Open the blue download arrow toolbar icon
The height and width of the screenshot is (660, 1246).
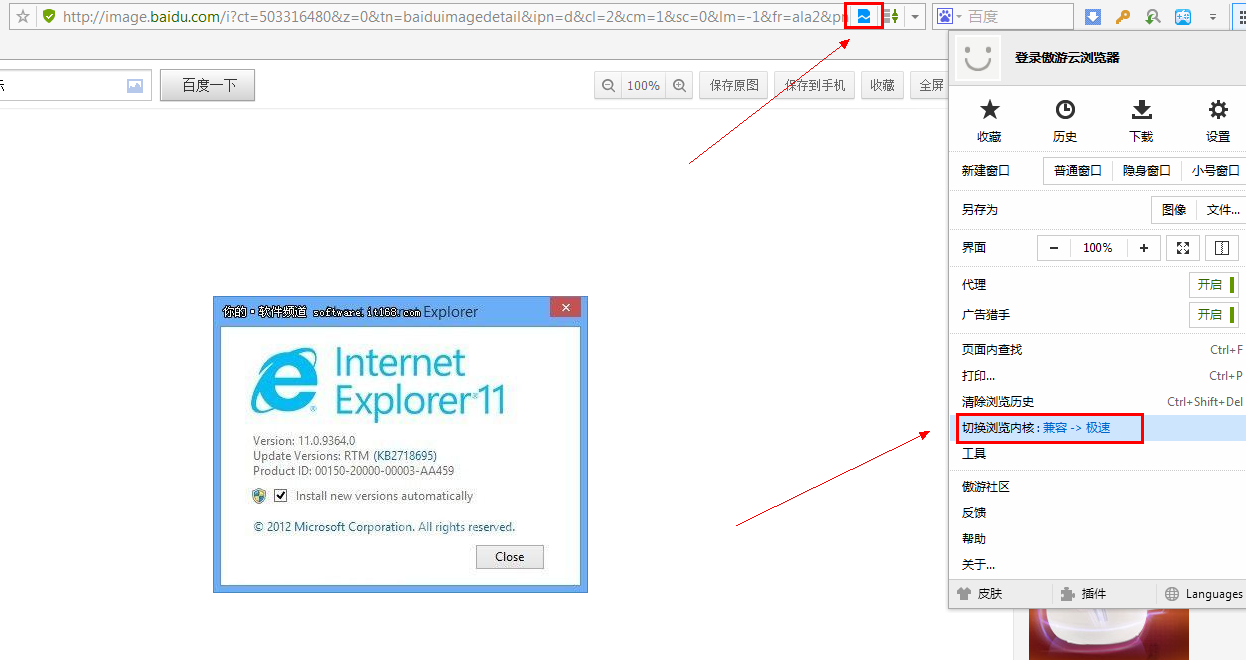click(1093, 17)
